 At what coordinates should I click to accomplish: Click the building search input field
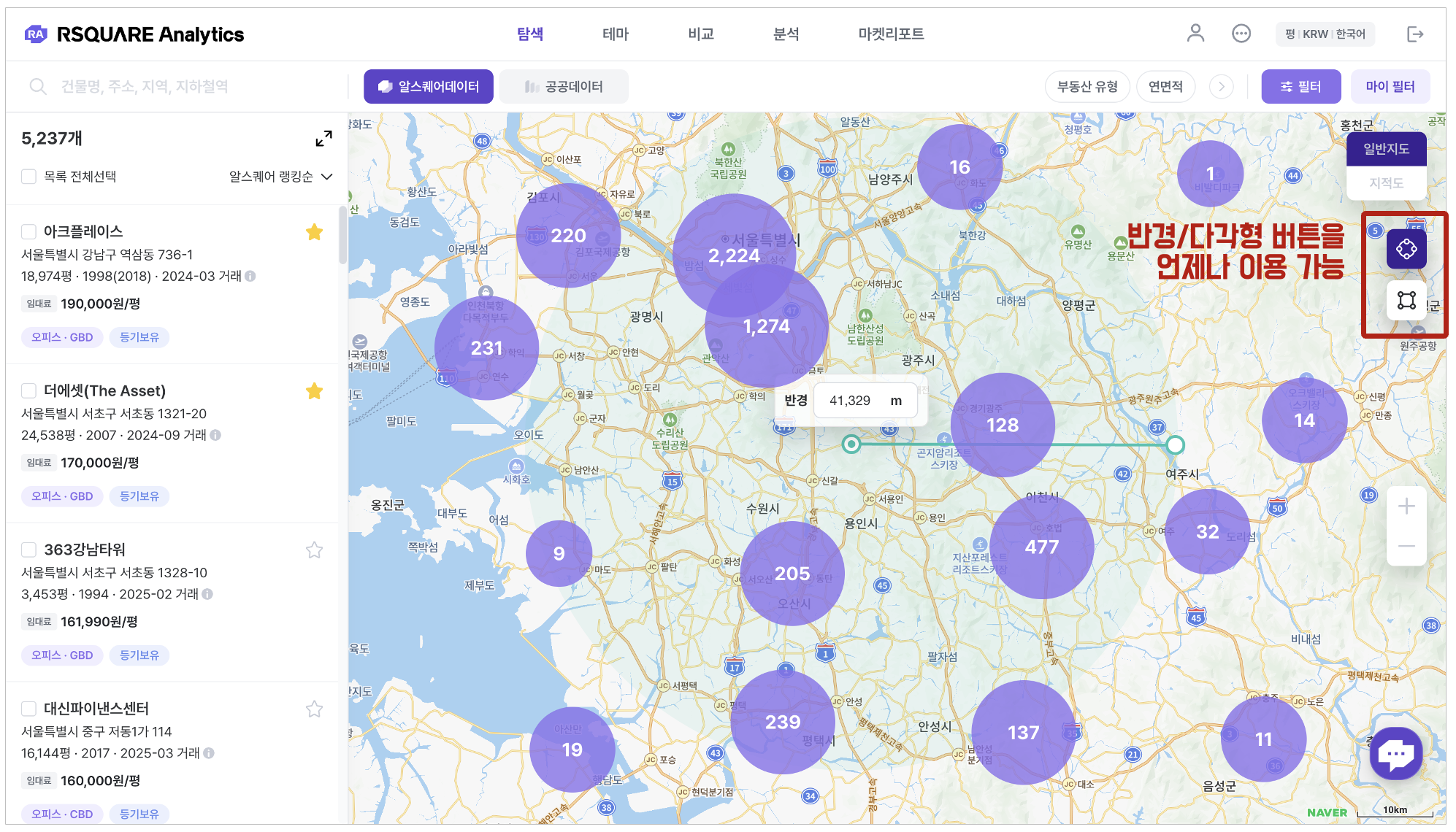pyautogui.click(x=183, y=87)
